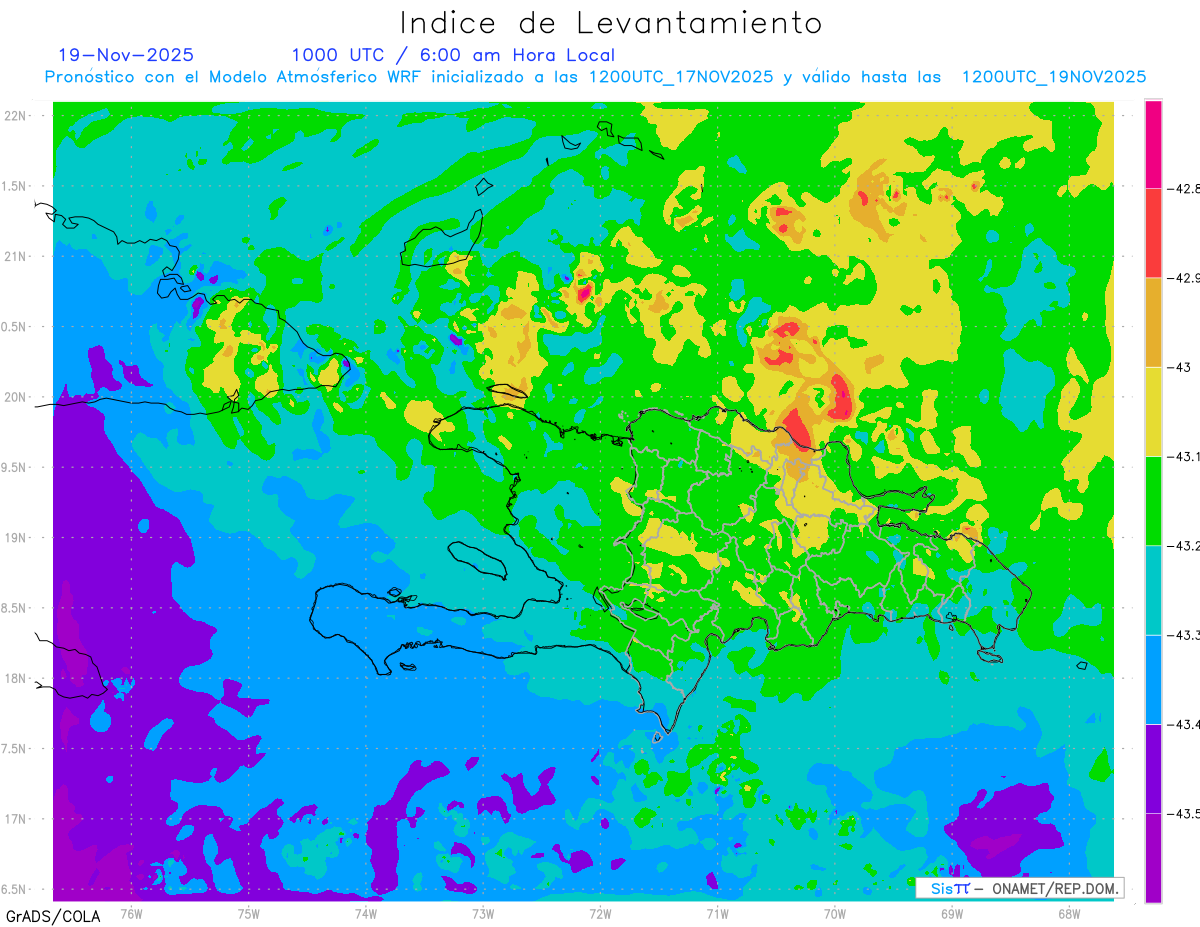Screen dimensions: 1200x927
Task: Click the "1200UTC_19NOV2025" valid time
Action: pos(1053,77)
